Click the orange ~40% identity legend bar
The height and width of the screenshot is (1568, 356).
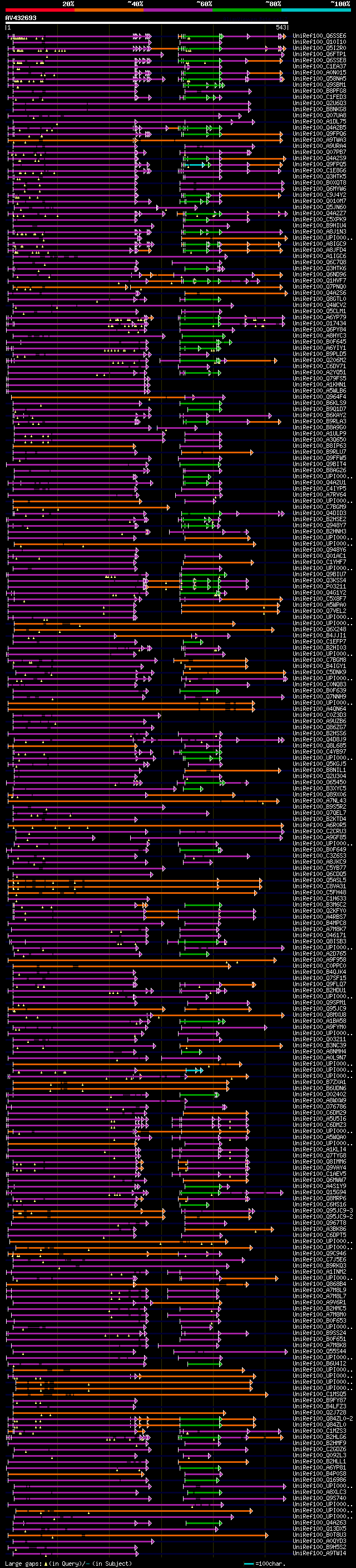coord(109,10)
